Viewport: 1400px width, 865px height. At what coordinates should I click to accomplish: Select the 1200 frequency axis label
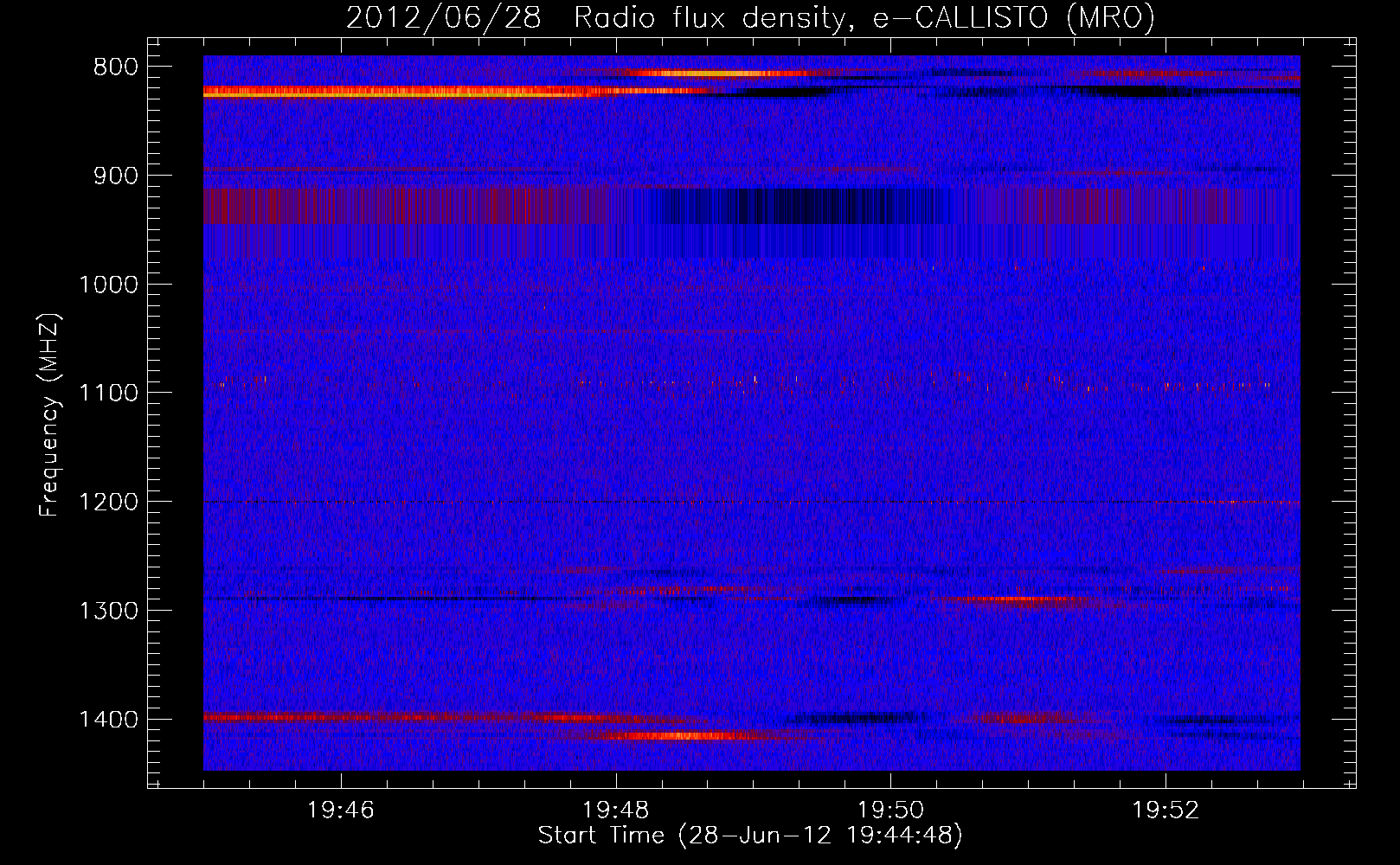pos(108,503)
